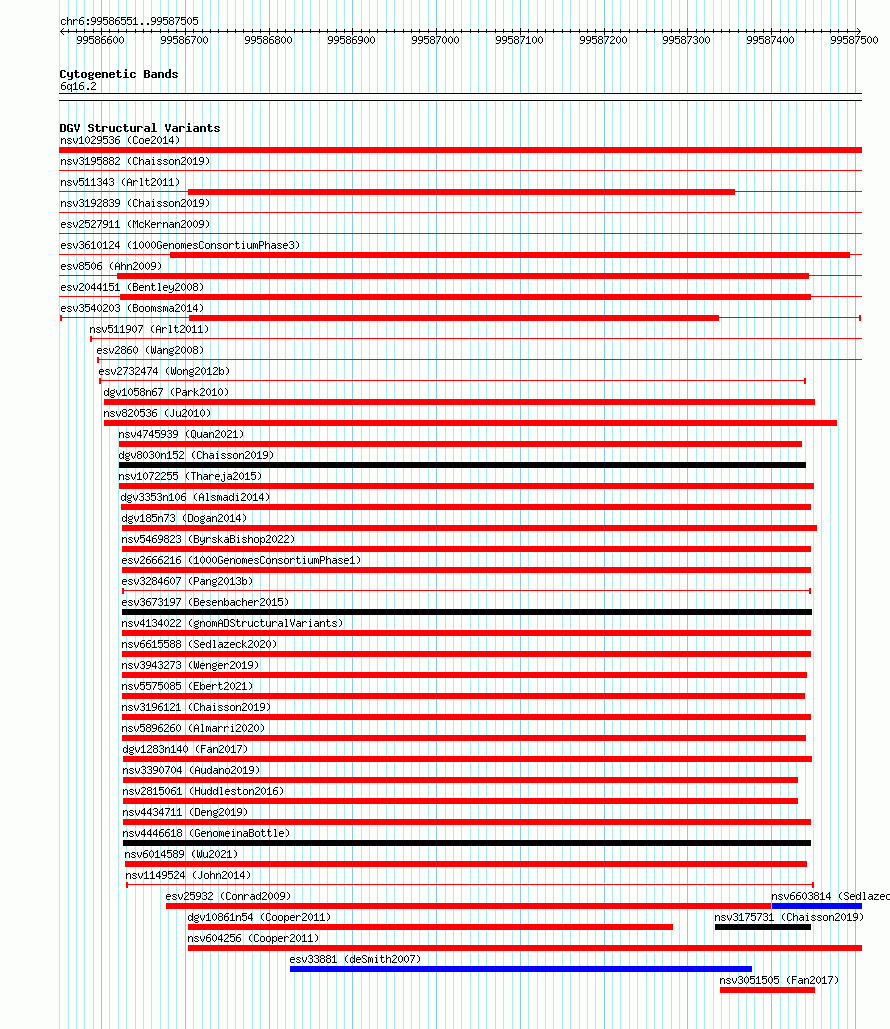Viewport: 890px width, 1029px height.
Task: Open the esv8506 (Ahn2009) variant
Action: tap(110, 266)
